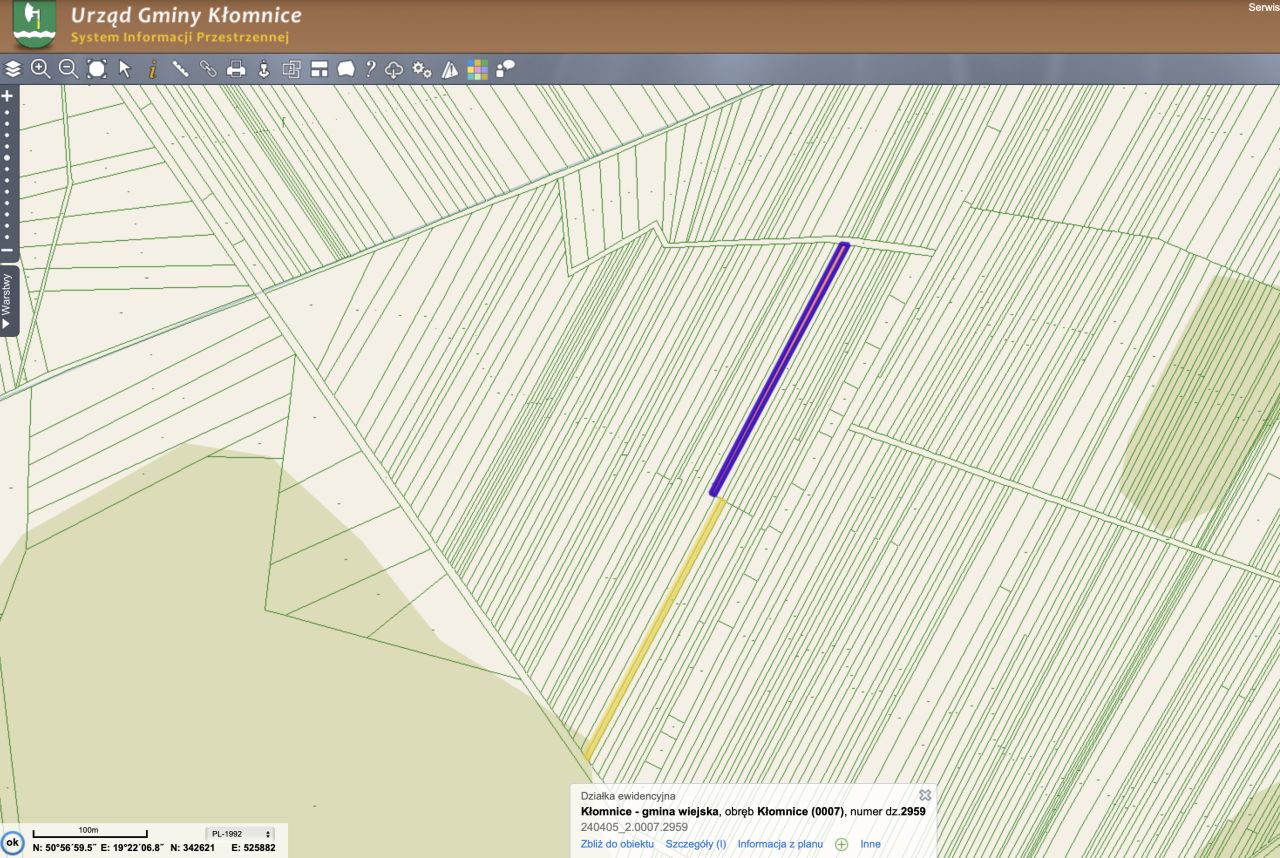This screenshot has height=858, width=1280.
Task: Click the split panel layout icon
Action: point(319,69)
